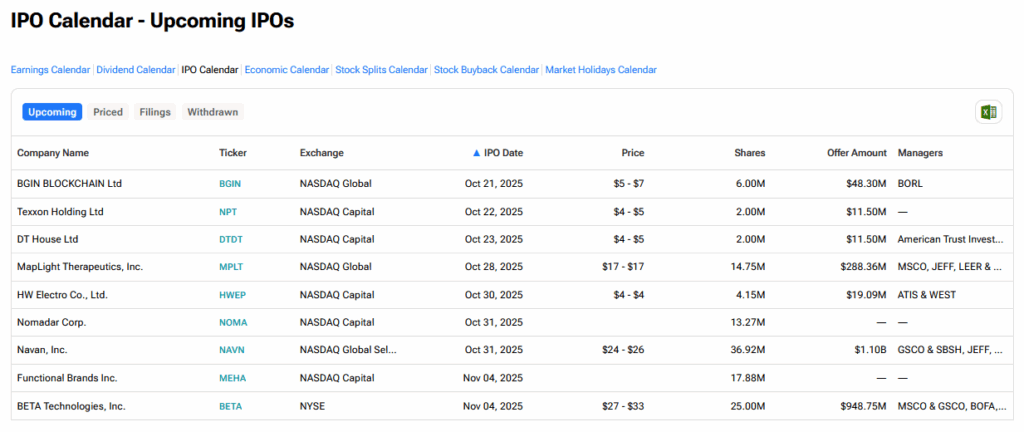Sort table by Offer Amount header
This screenshot has width=1024, height=432.
click(855, 153)
